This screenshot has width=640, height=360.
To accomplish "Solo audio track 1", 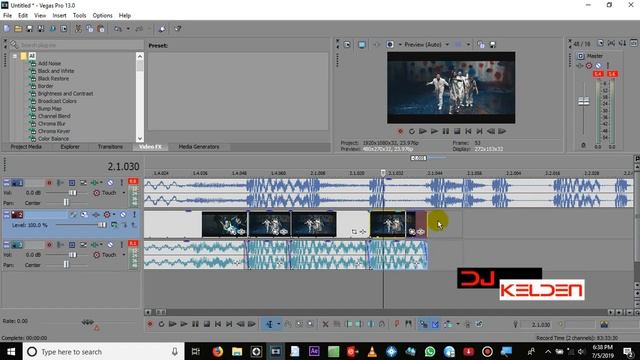I will [122, 182].
